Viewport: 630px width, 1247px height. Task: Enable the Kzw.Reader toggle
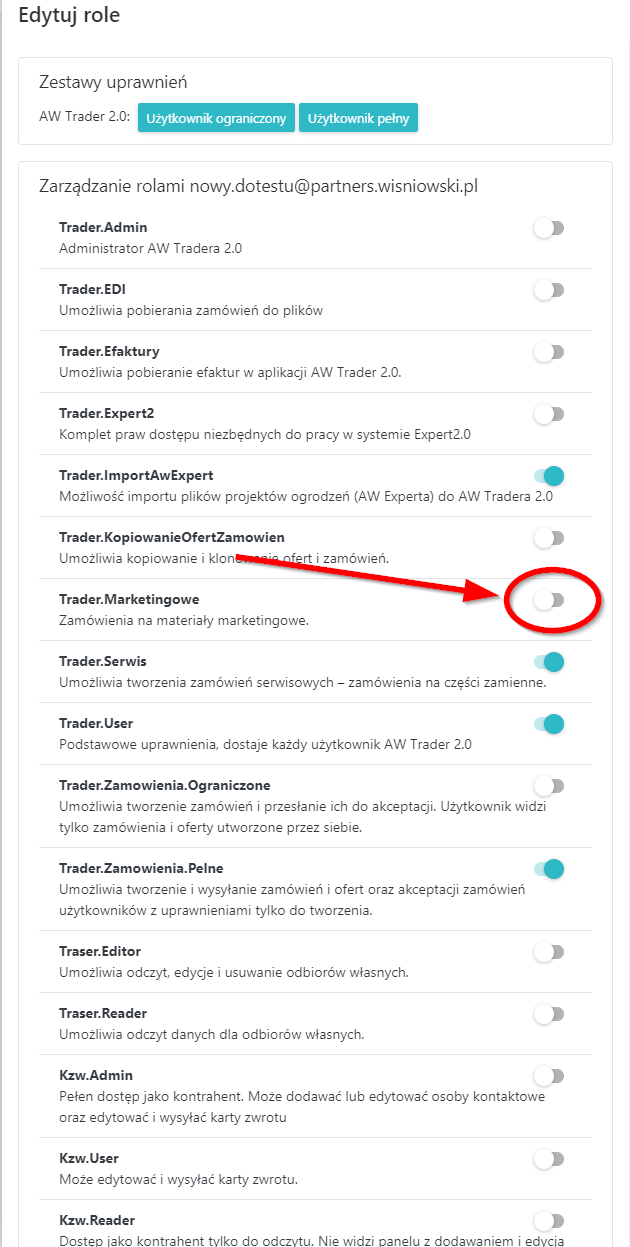549,1220
